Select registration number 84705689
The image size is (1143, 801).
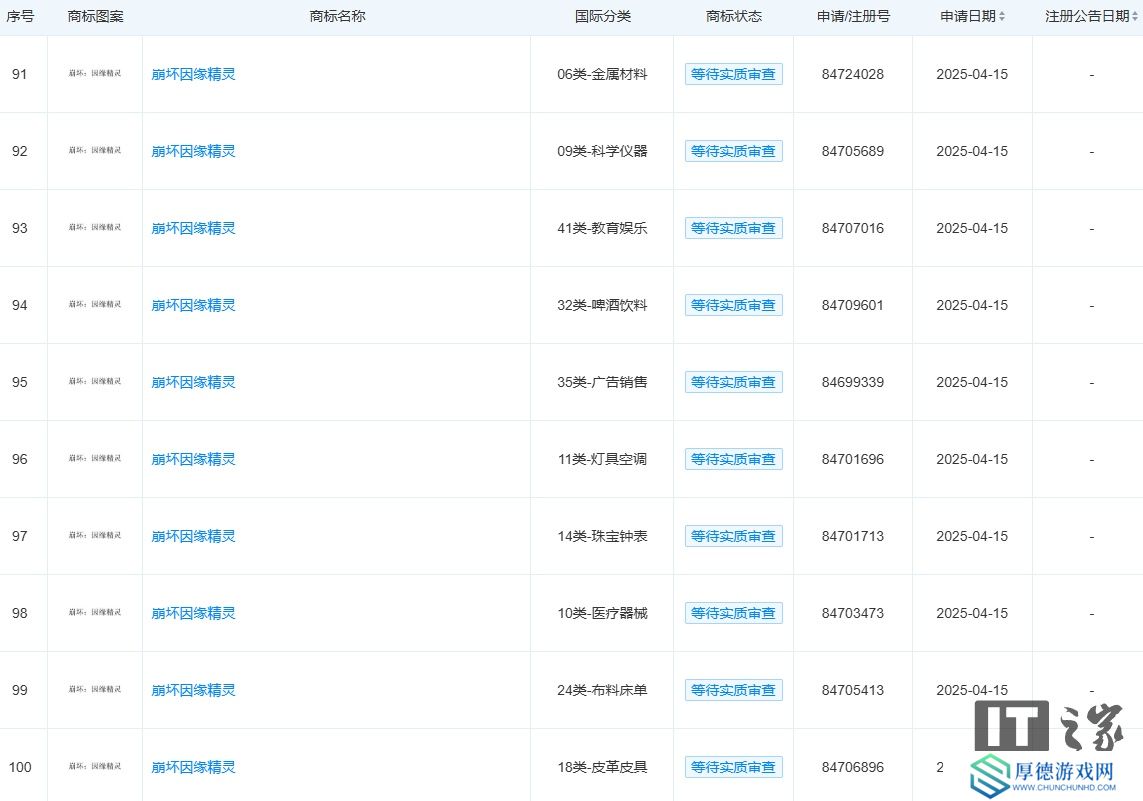(x=853, y=152)
